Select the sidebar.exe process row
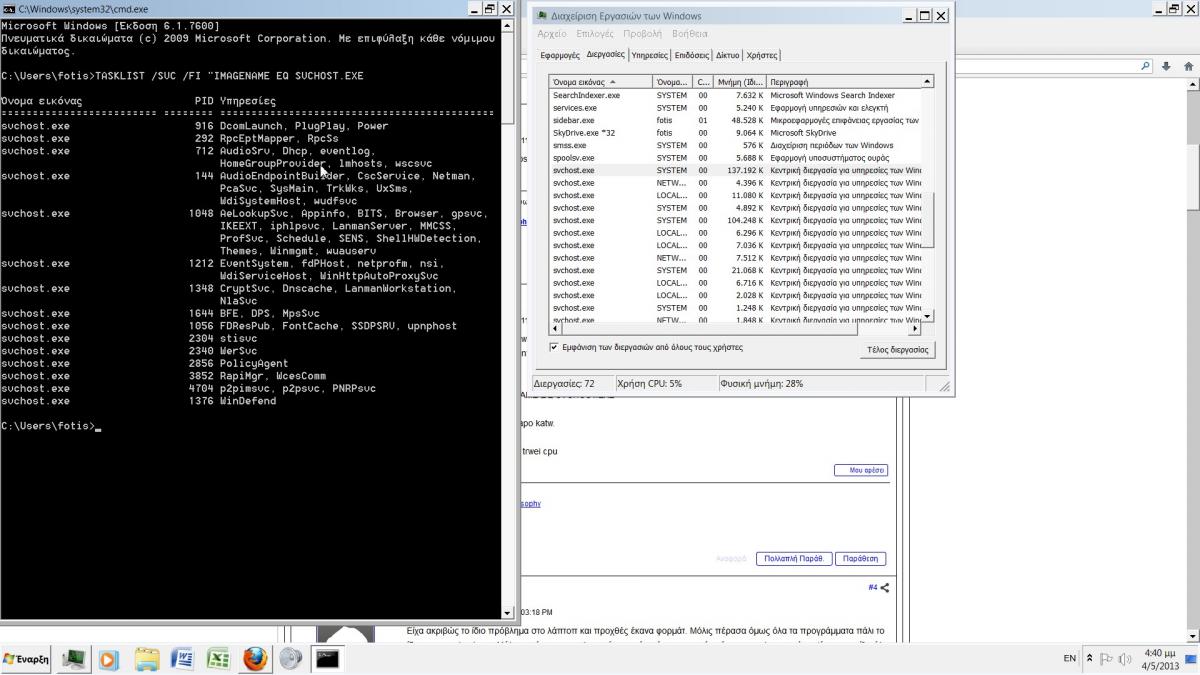The width and height of the screenshot is (1200, 675). pyautogui.click(x=735, y=120)
